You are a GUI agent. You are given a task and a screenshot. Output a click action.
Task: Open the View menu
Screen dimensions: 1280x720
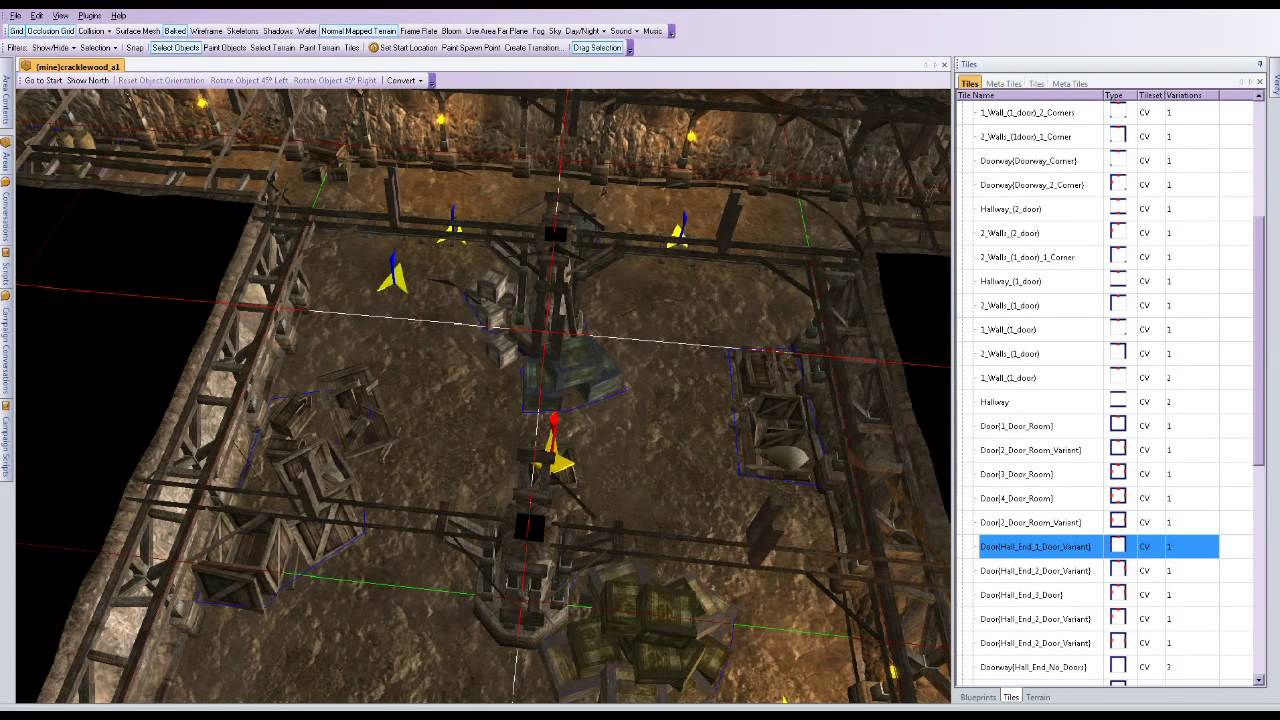click(60, 16)
